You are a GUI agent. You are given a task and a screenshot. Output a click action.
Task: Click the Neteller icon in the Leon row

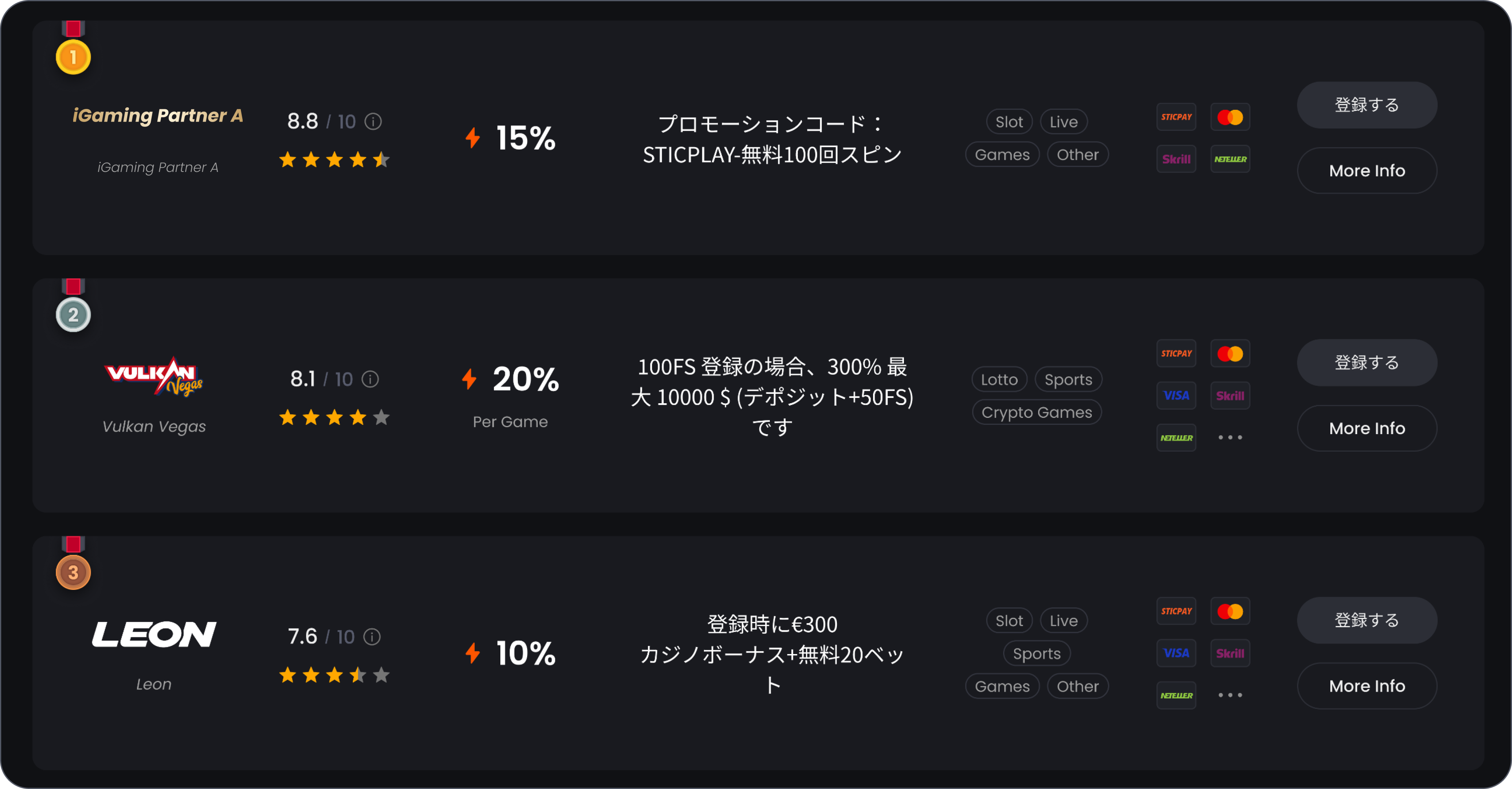(1176, 695)
